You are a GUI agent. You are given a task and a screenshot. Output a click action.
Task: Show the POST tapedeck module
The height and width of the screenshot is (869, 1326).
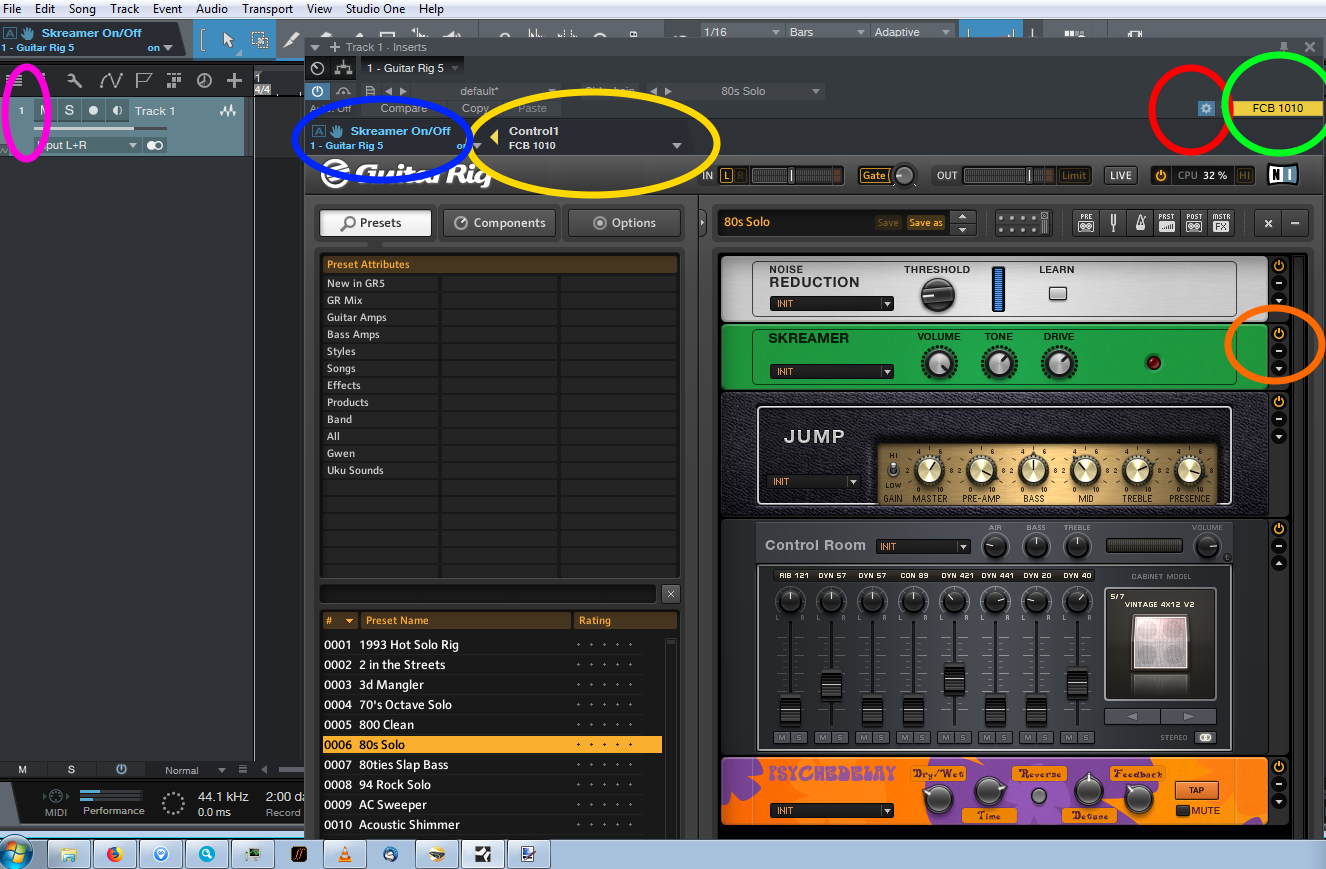point(1194,224)
